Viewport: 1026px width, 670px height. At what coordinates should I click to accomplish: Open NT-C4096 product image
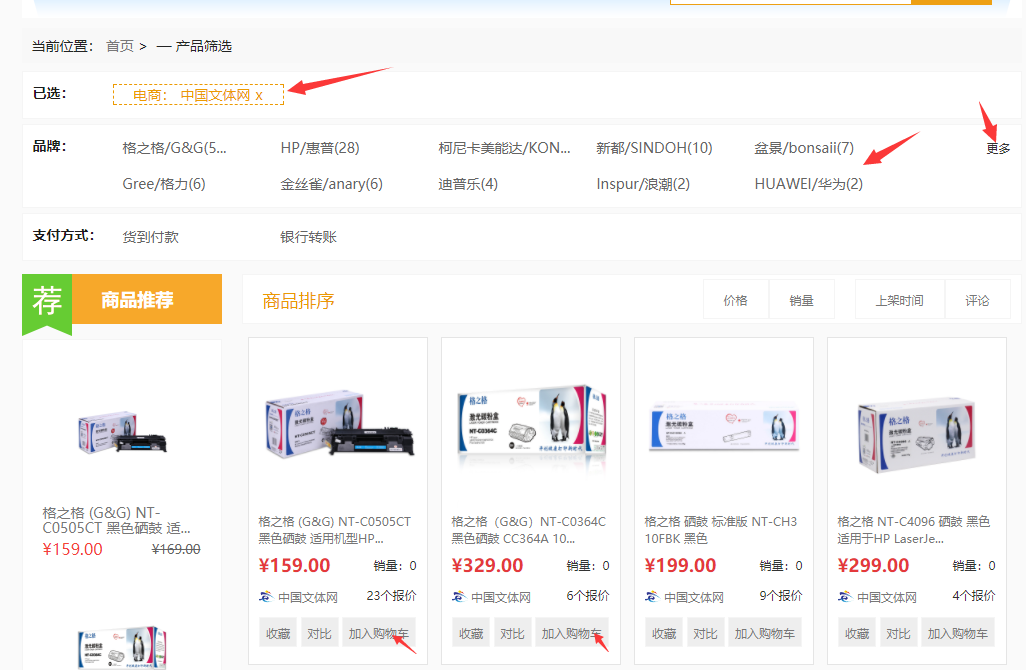[x=916, y=434]
